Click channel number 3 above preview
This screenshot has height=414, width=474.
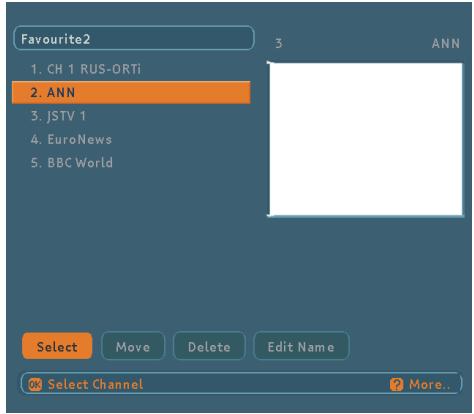point(279,43)
